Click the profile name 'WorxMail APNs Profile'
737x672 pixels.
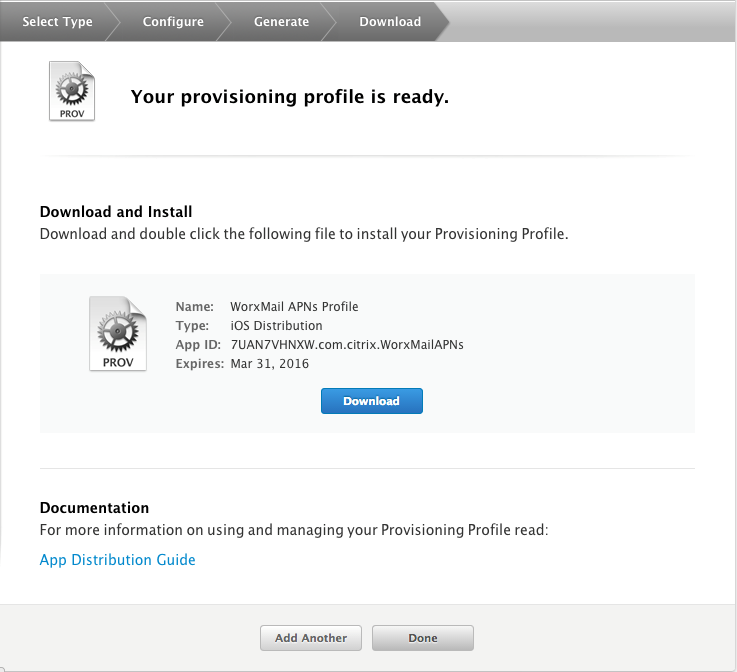tap(294, 307)
